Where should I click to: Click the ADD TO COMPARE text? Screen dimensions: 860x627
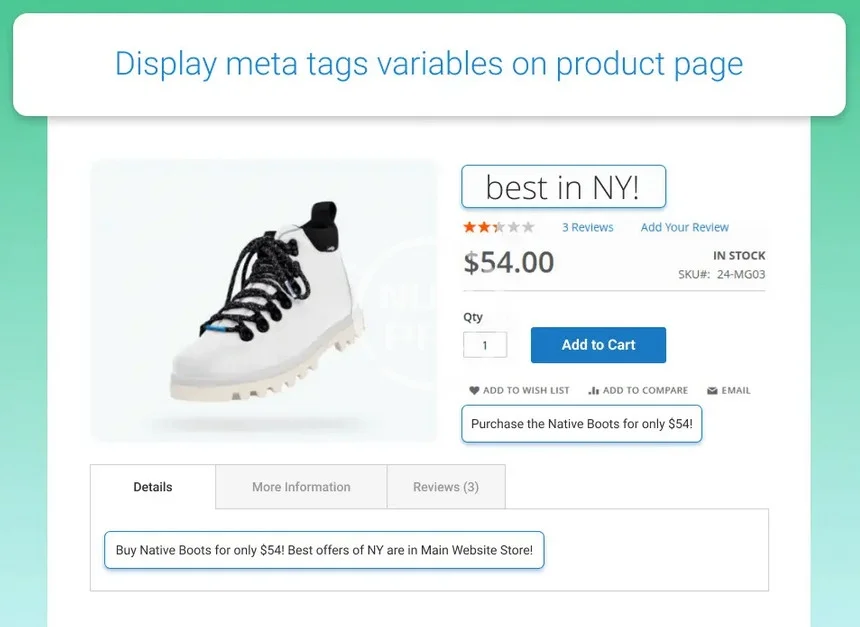[x=645, y=391]
